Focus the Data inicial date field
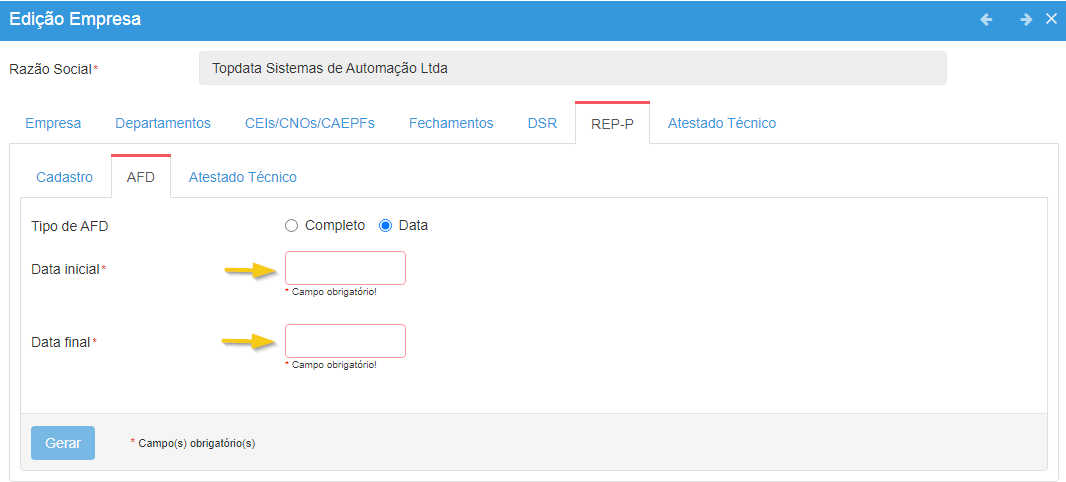 tap(345, 268)
